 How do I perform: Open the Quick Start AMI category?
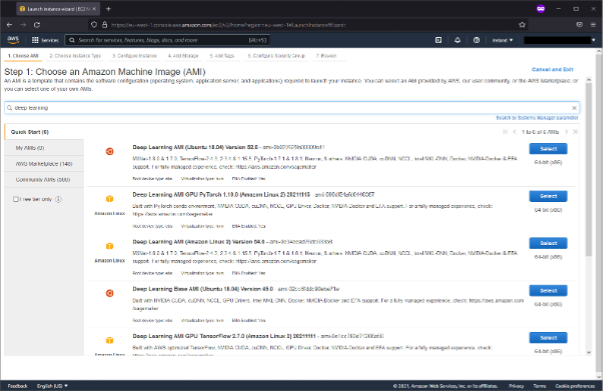point(44,132)
